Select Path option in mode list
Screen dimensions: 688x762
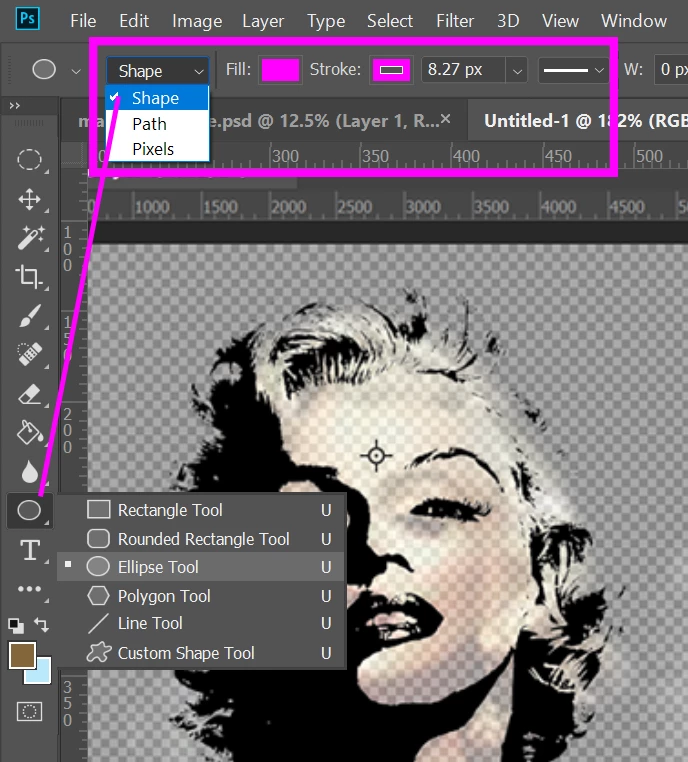pyautogui.click(x=158, y=124)
